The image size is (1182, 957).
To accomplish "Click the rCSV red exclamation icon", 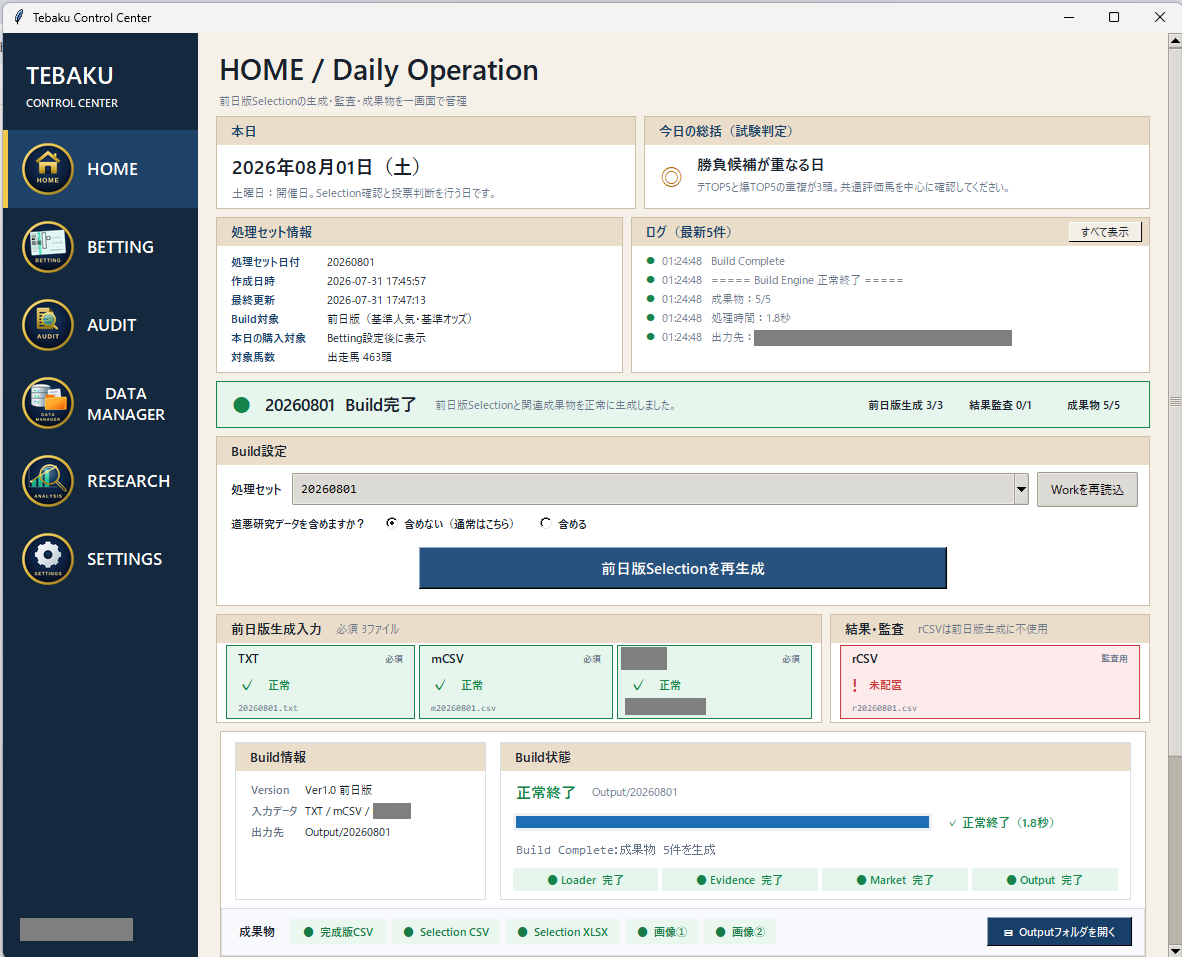I will coord(855,685).
